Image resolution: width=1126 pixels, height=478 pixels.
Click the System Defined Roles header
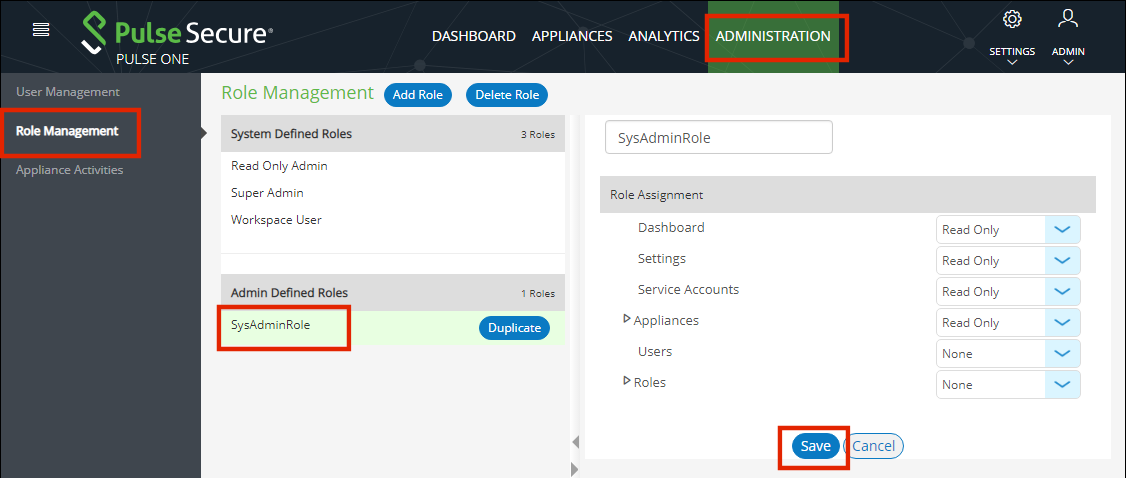pyautogui.click(x=393, y=133)
